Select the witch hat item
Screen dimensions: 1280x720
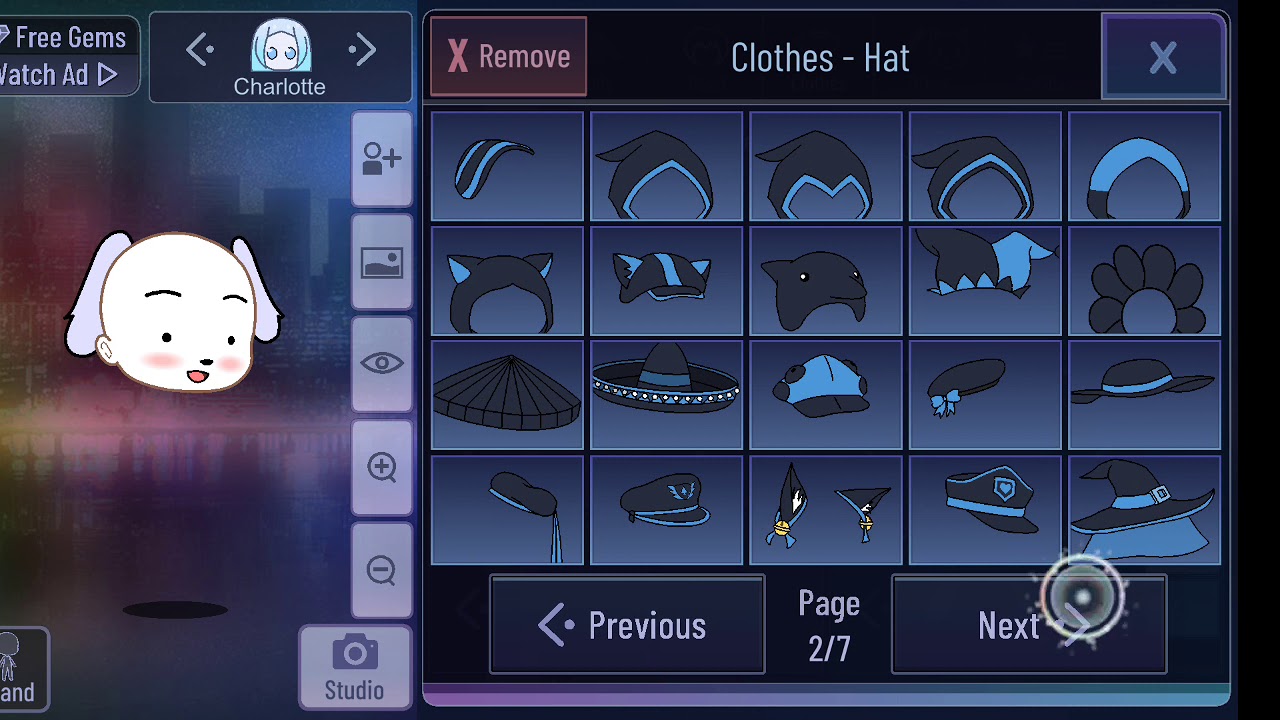point(1144,510)
